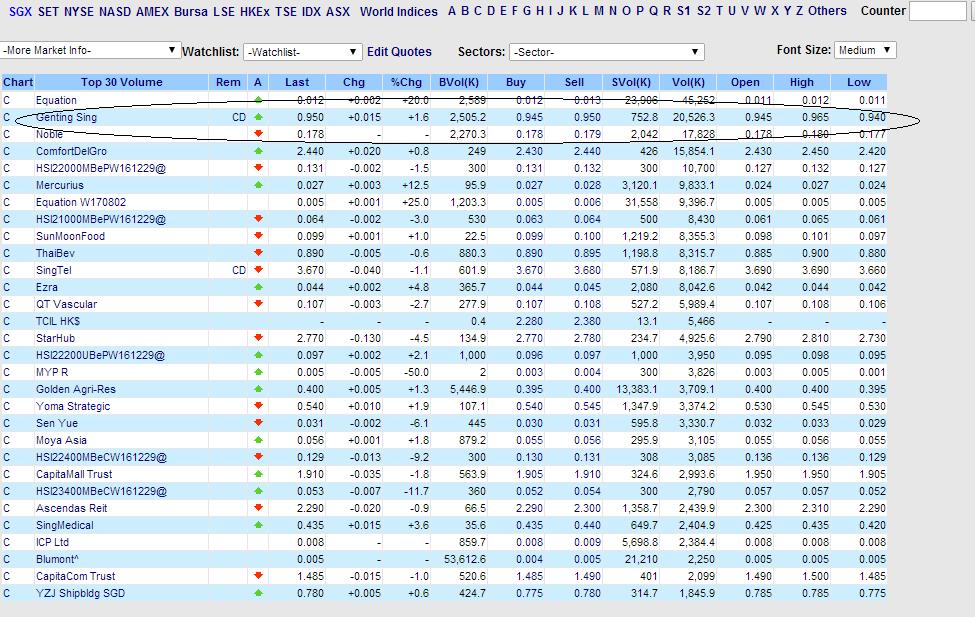Switch to the NYSE market tab
975x617 pixels.
[x=79, y=11]
